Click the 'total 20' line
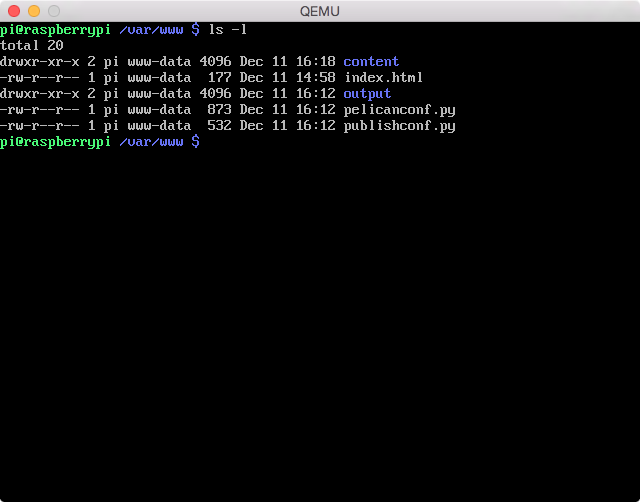 point(32,45)
